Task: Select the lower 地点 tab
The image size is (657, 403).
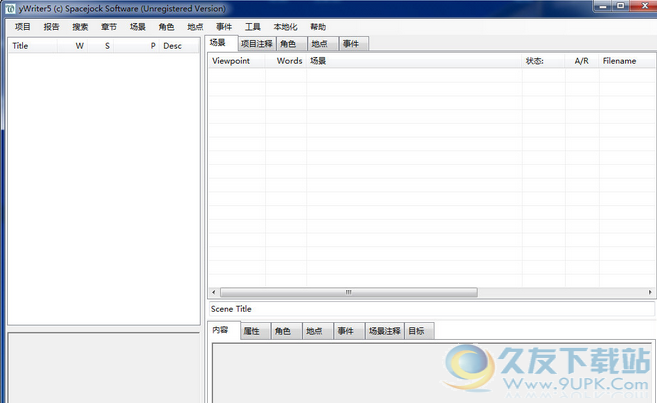Action: pyautogui.click(x=318, y=331)
